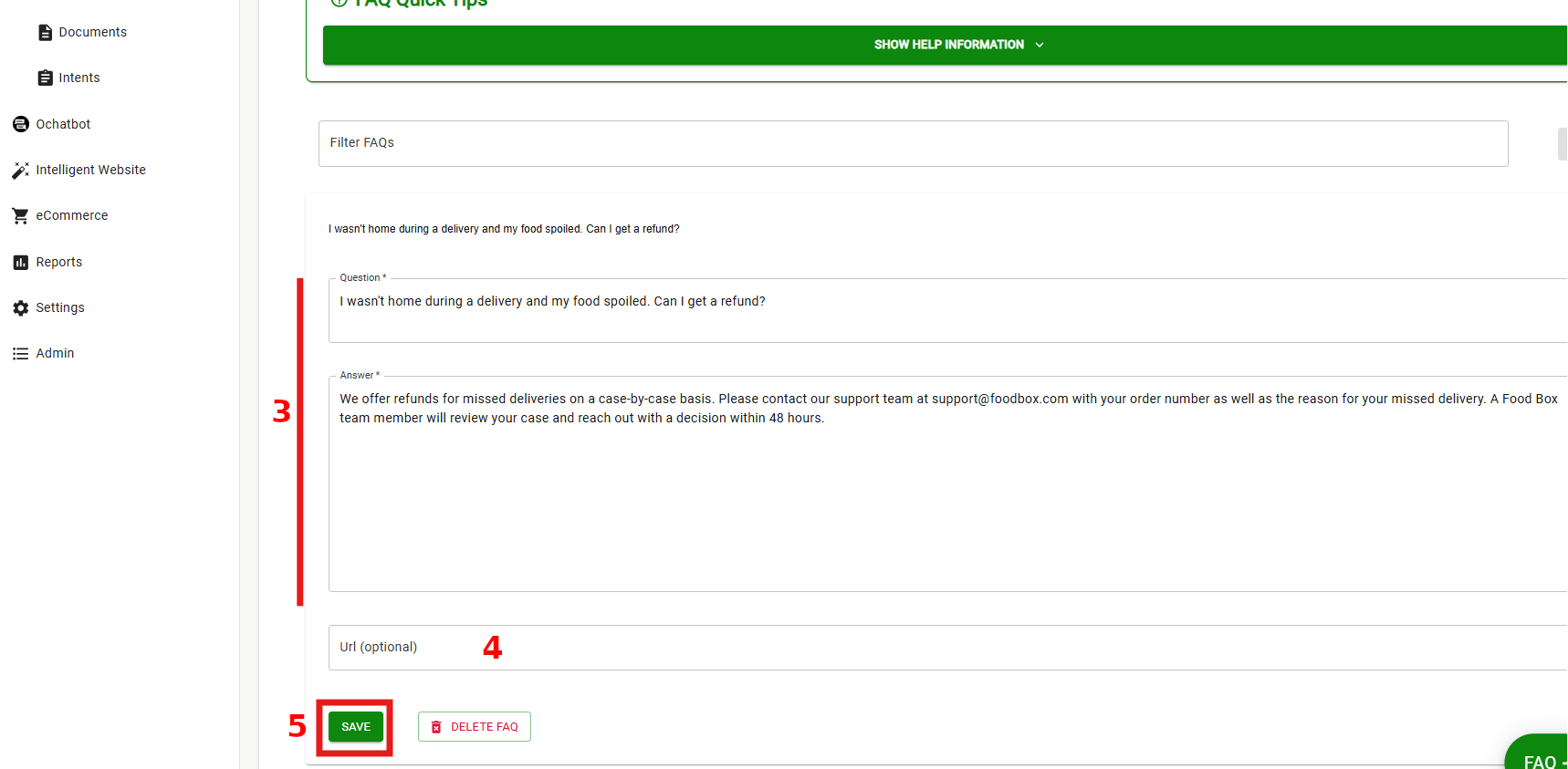Click the Intents clipboard icon
Screen dimensions: 1568x769
(x=45, y=78)
